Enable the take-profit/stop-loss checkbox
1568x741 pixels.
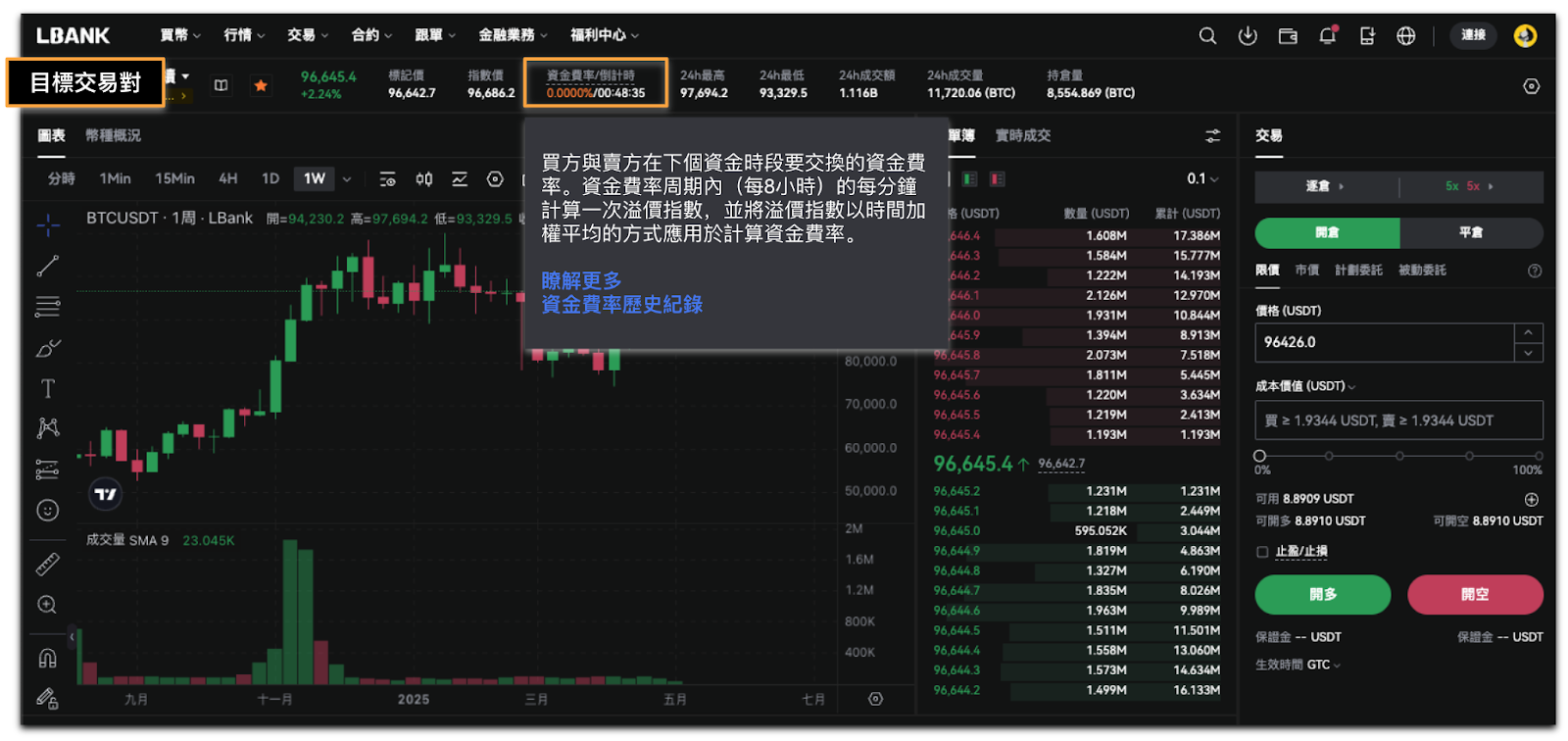[x=1262, y=552]
